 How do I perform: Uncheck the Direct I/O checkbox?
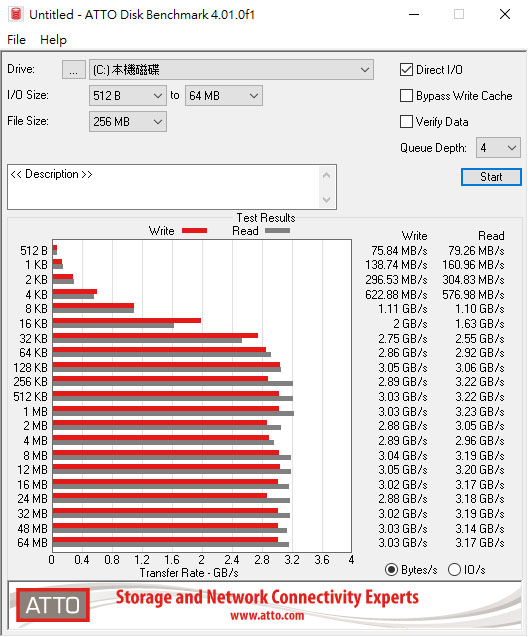[406, 70]
